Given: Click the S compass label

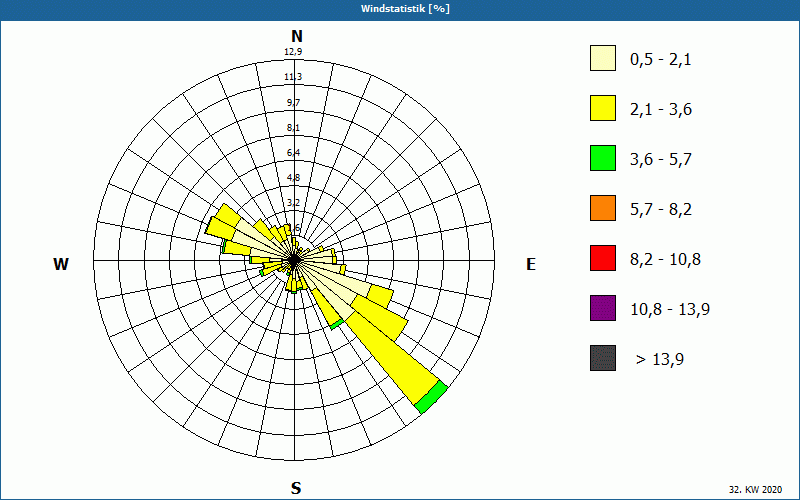Looking at the screenshot, I should [x=296, y=488].
